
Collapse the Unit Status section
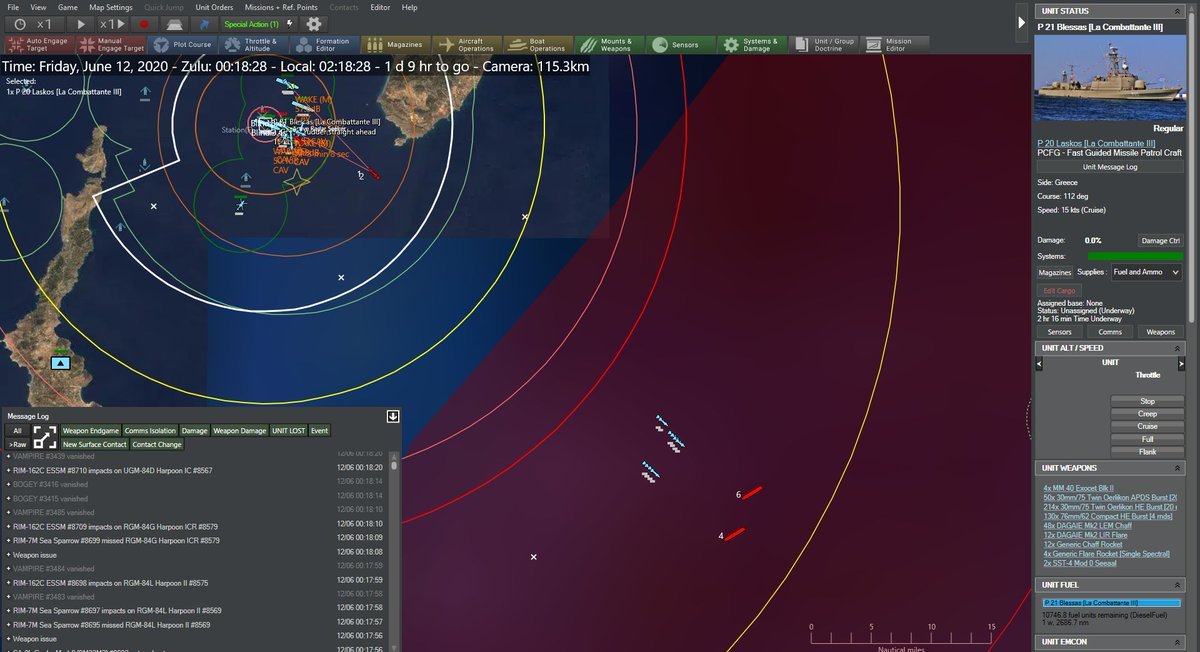[x=1177, y=11]
